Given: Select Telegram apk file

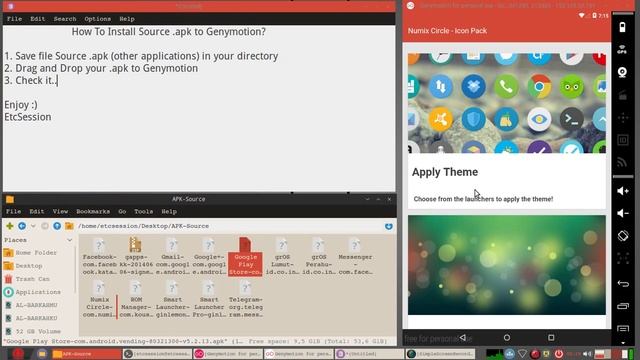Looking at the screenshot, I should tap(245, 299).
